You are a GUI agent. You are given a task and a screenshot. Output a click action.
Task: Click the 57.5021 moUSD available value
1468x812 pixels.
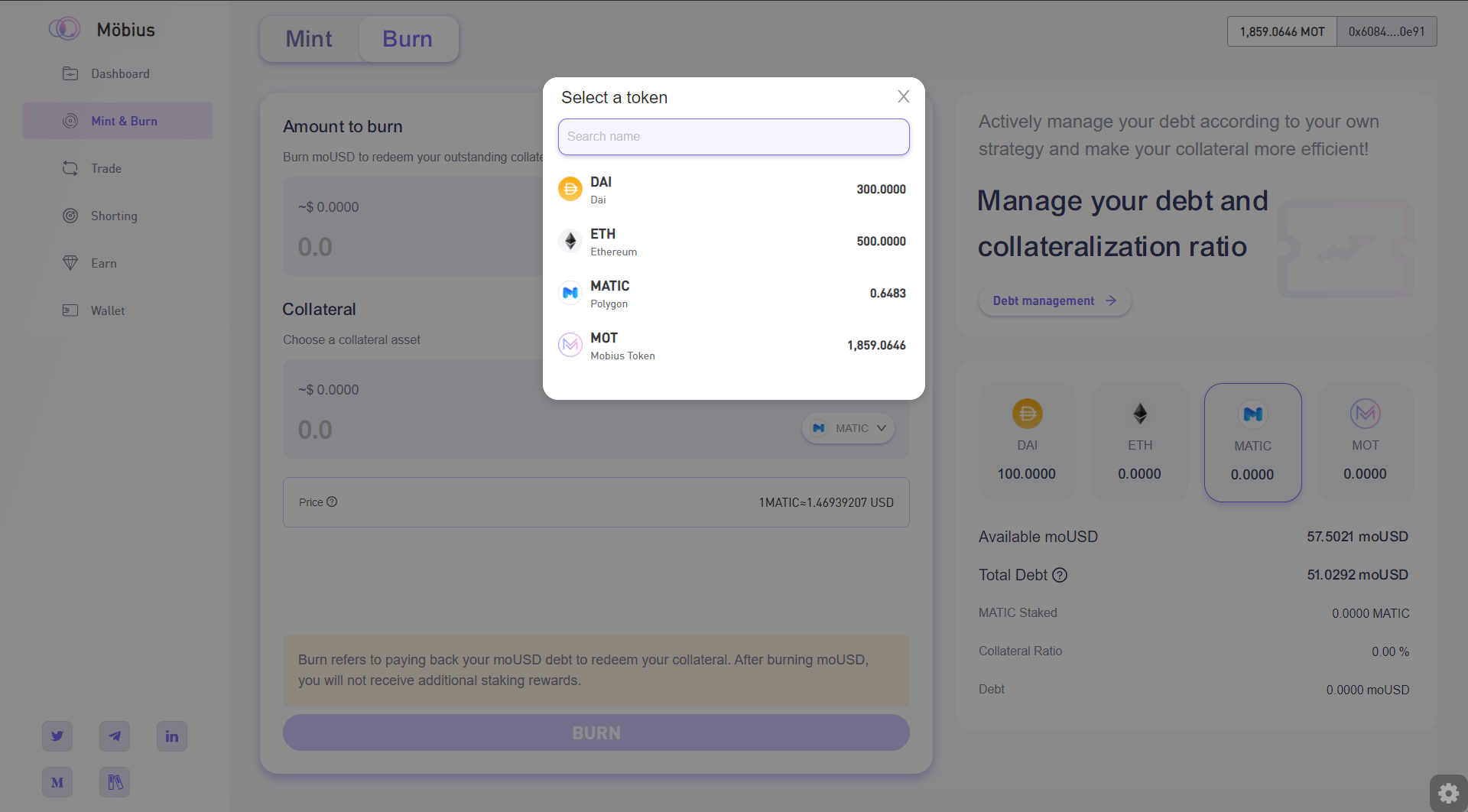pyautogui.click(x=1357, y=537)
